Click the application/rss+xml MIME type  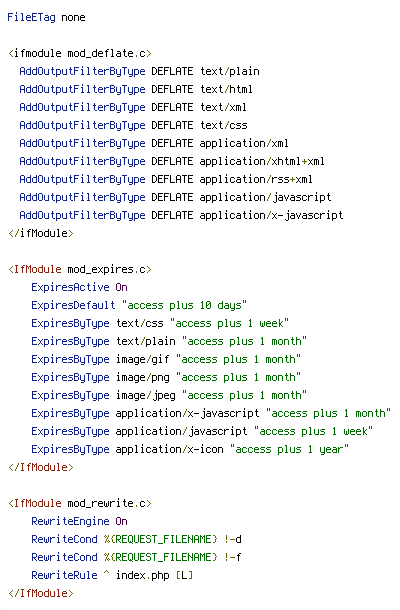256,179
